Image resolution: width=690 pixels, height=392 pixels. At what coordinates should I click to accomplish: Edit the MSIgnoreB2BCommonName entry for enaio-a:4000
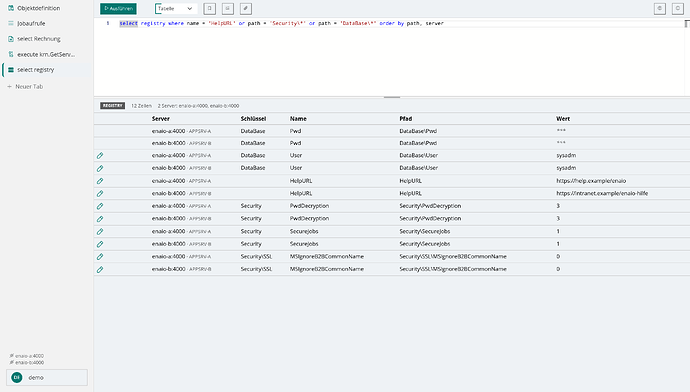(100, 256)
